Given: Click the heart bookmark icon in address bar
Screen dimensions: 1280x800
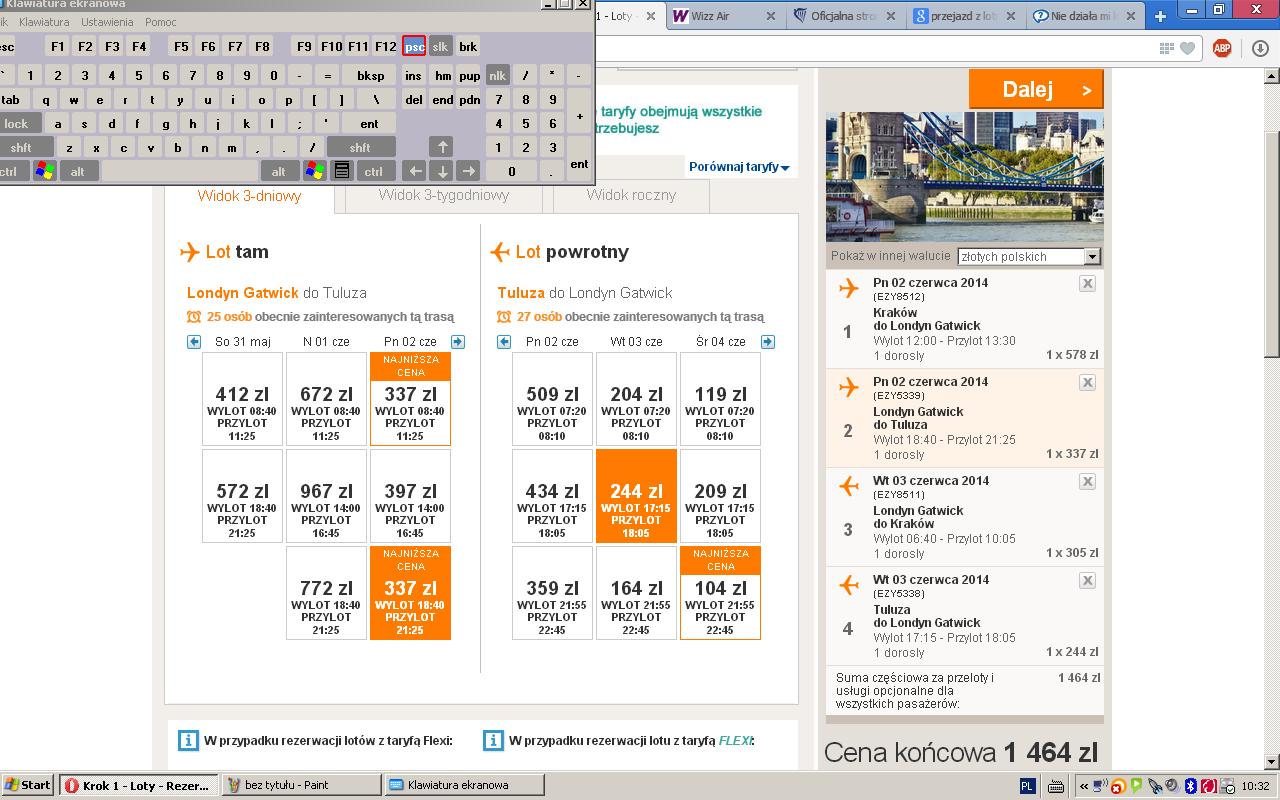Looking at the screenshot, I should [x=1187, y=48].
